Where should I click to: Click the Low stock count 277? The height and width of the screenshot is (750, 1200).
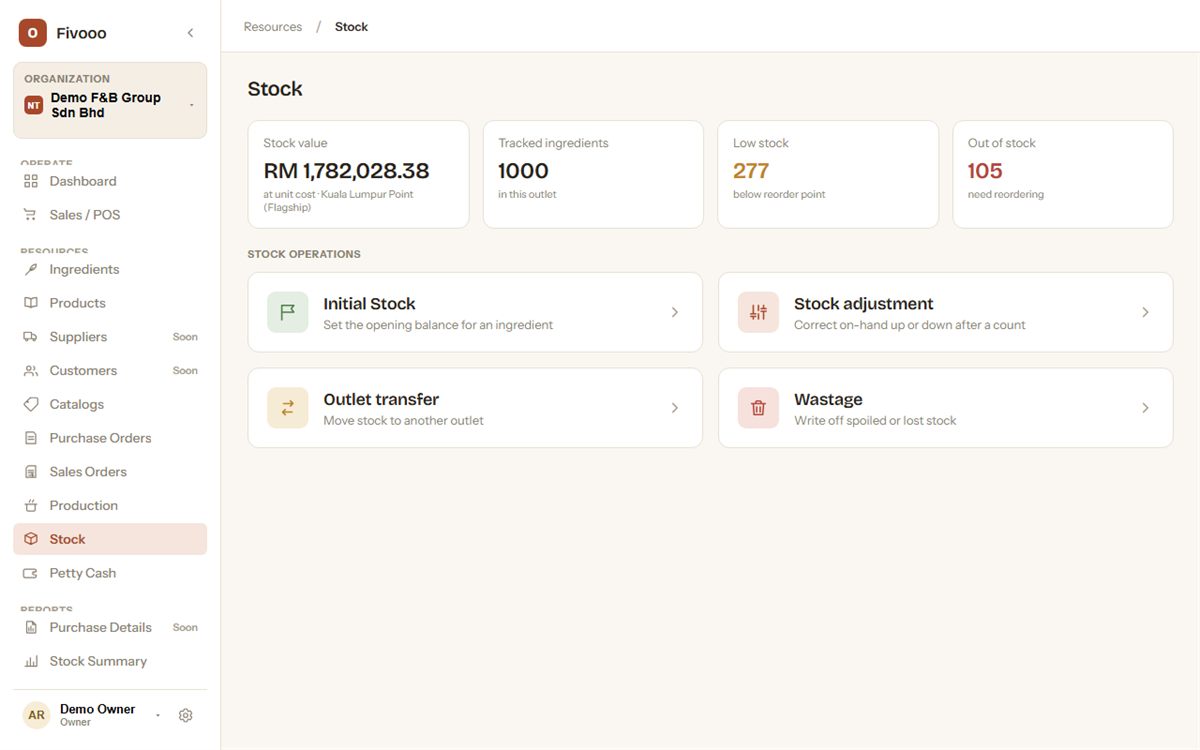tap(751, 171)
